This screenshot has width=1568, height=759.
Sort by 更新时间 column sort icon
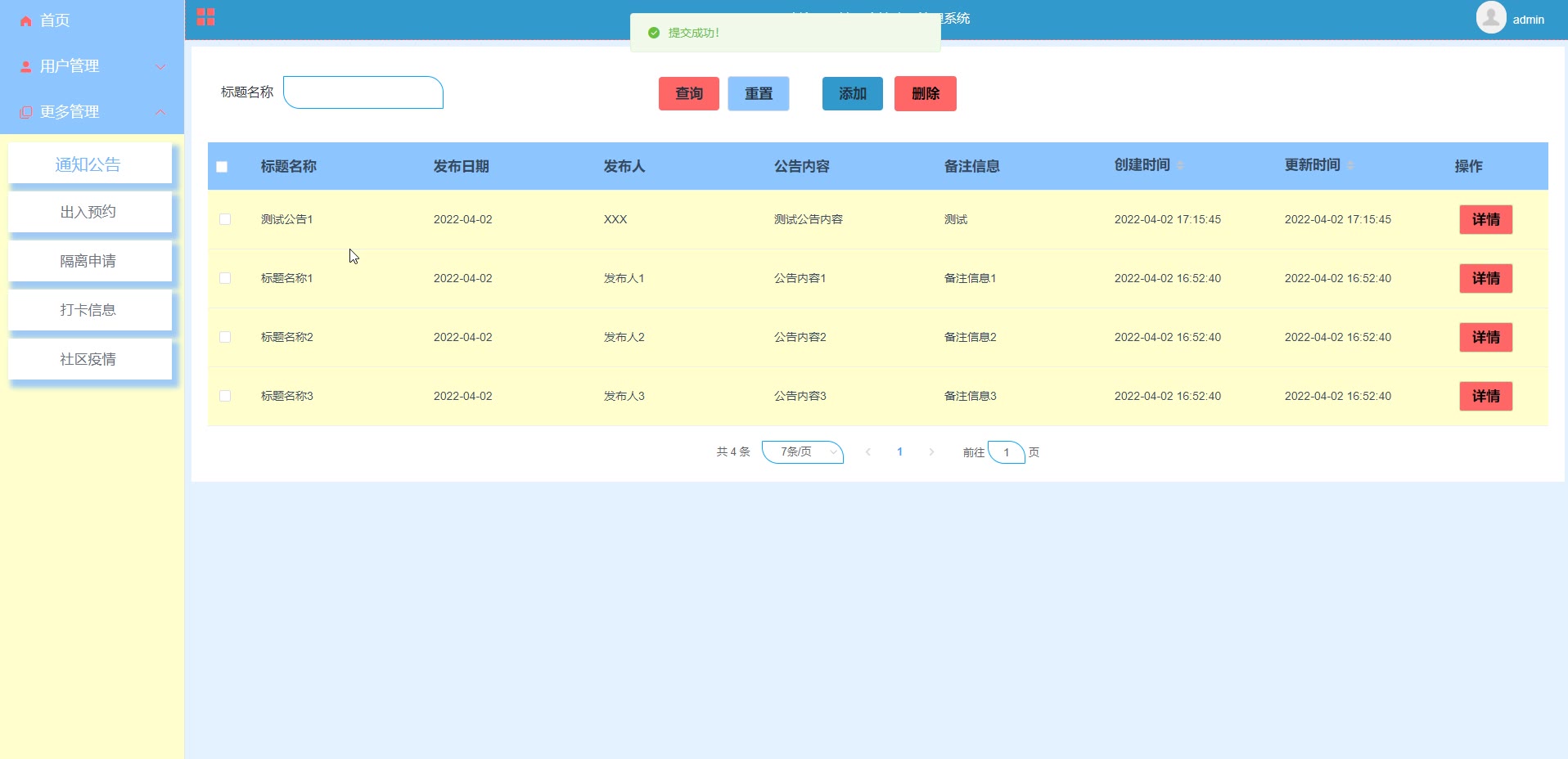click(1350, 166)
